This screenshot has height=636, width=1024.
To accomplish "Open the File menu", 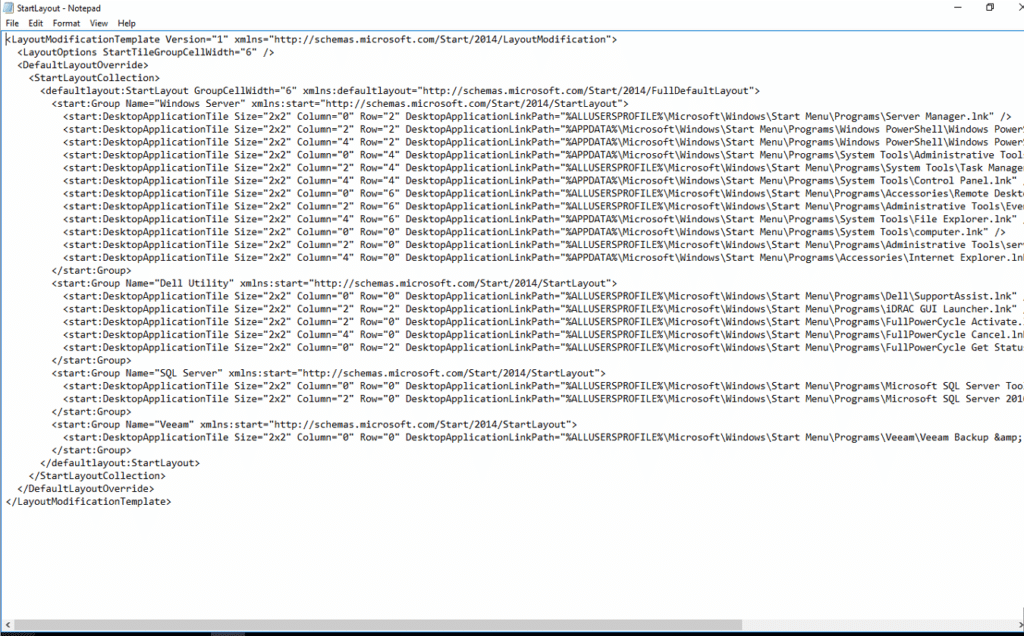I will click(12, 22).
